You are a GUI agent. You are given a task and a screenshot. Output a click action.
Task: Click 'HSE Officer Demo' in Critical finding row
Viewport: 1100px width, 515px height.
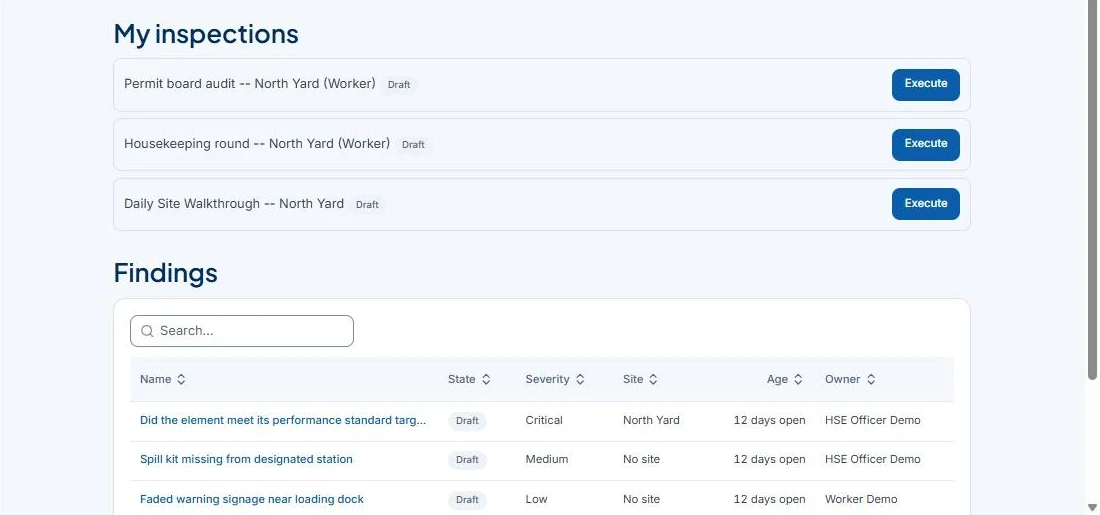[873, 420]
